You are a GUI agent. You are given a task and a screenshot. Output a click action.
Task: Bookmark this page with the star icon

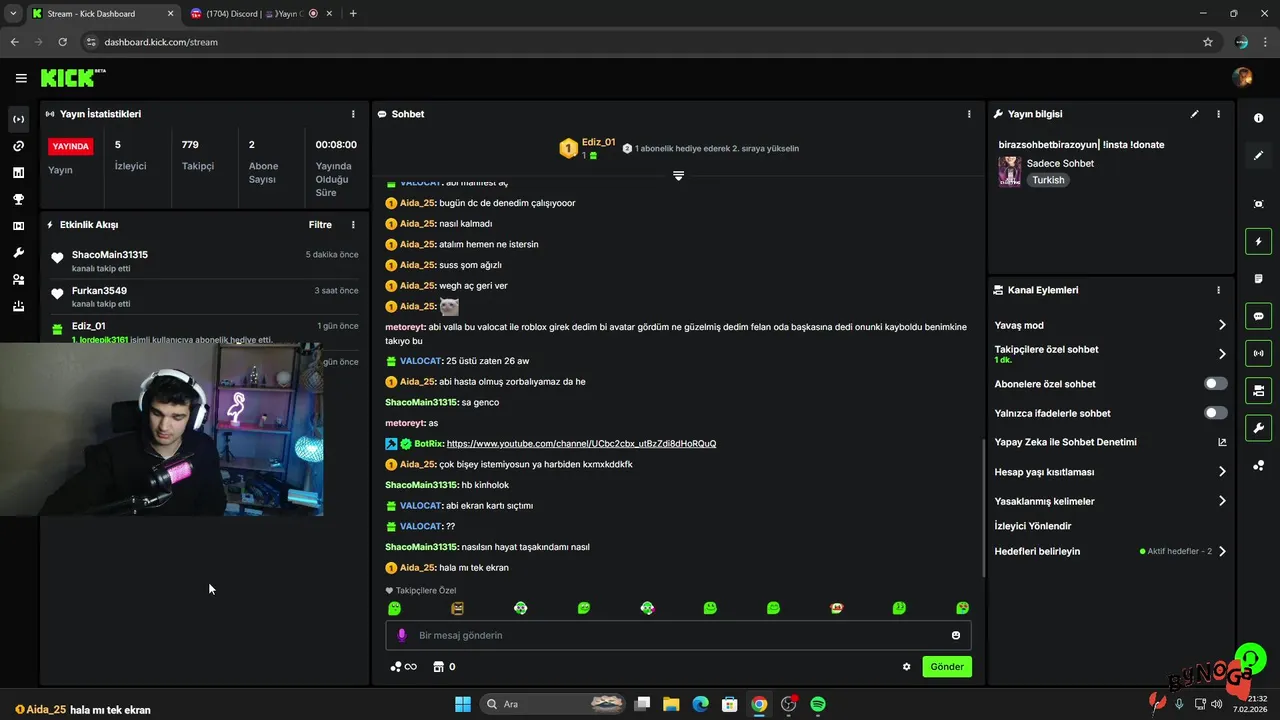pyautogui.click(x=1208, y=42)
